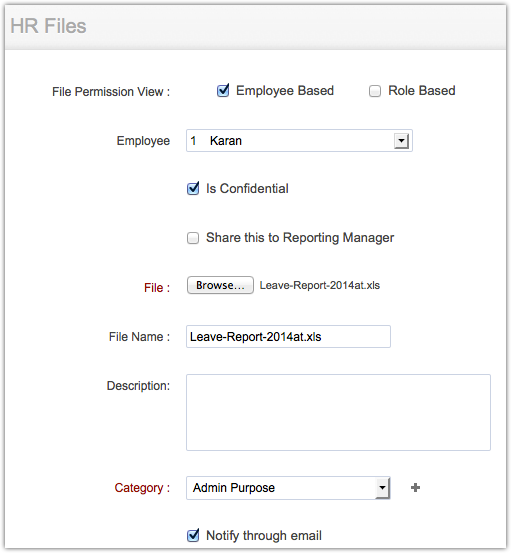Image resolution: width=511 pixels, height=553 pixels.
Task: Click into the File Name input field
Action: [288, 336]
